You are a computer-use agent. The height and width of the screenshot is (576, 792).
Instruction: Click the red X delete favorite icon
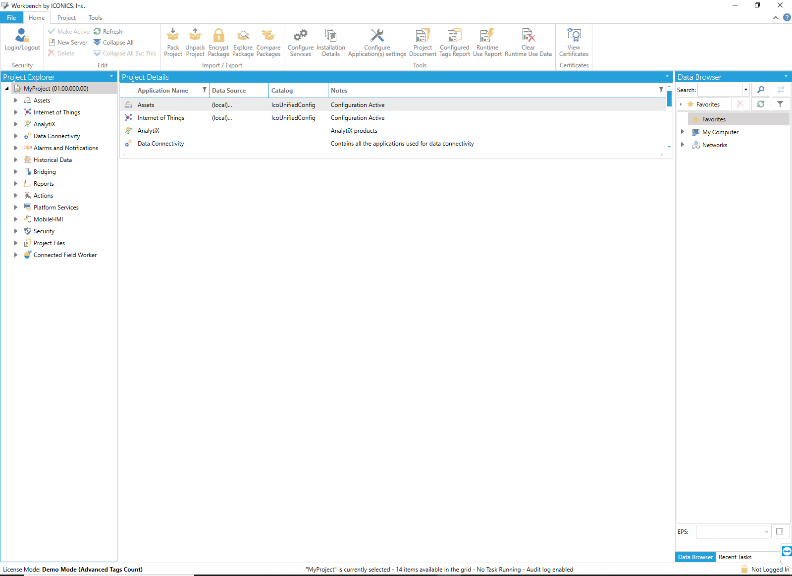pyautogui.click(x=740, y=104)
